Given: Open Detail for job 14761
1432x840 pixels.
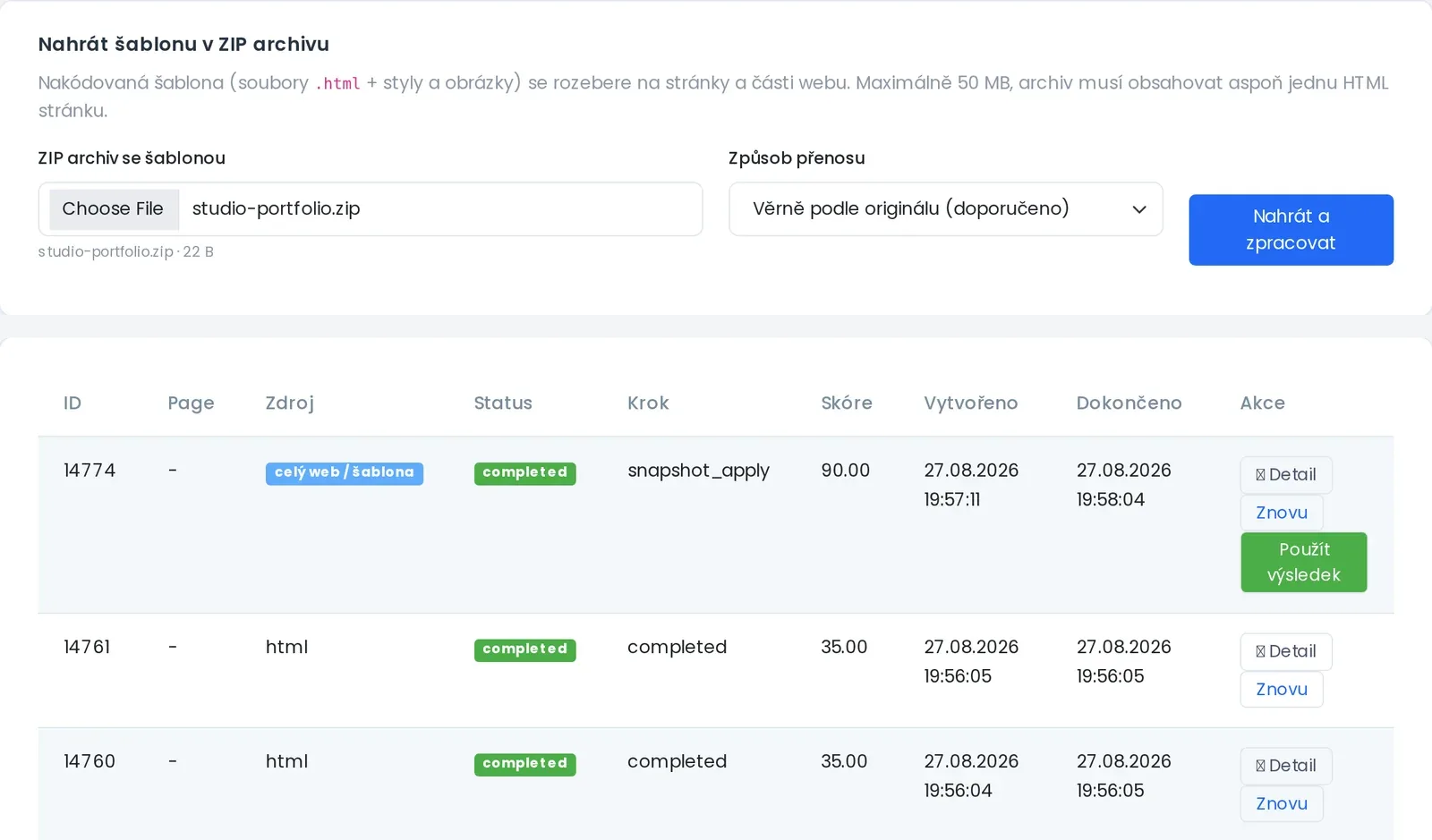Looking at the screenshot, I should 1286,651.
